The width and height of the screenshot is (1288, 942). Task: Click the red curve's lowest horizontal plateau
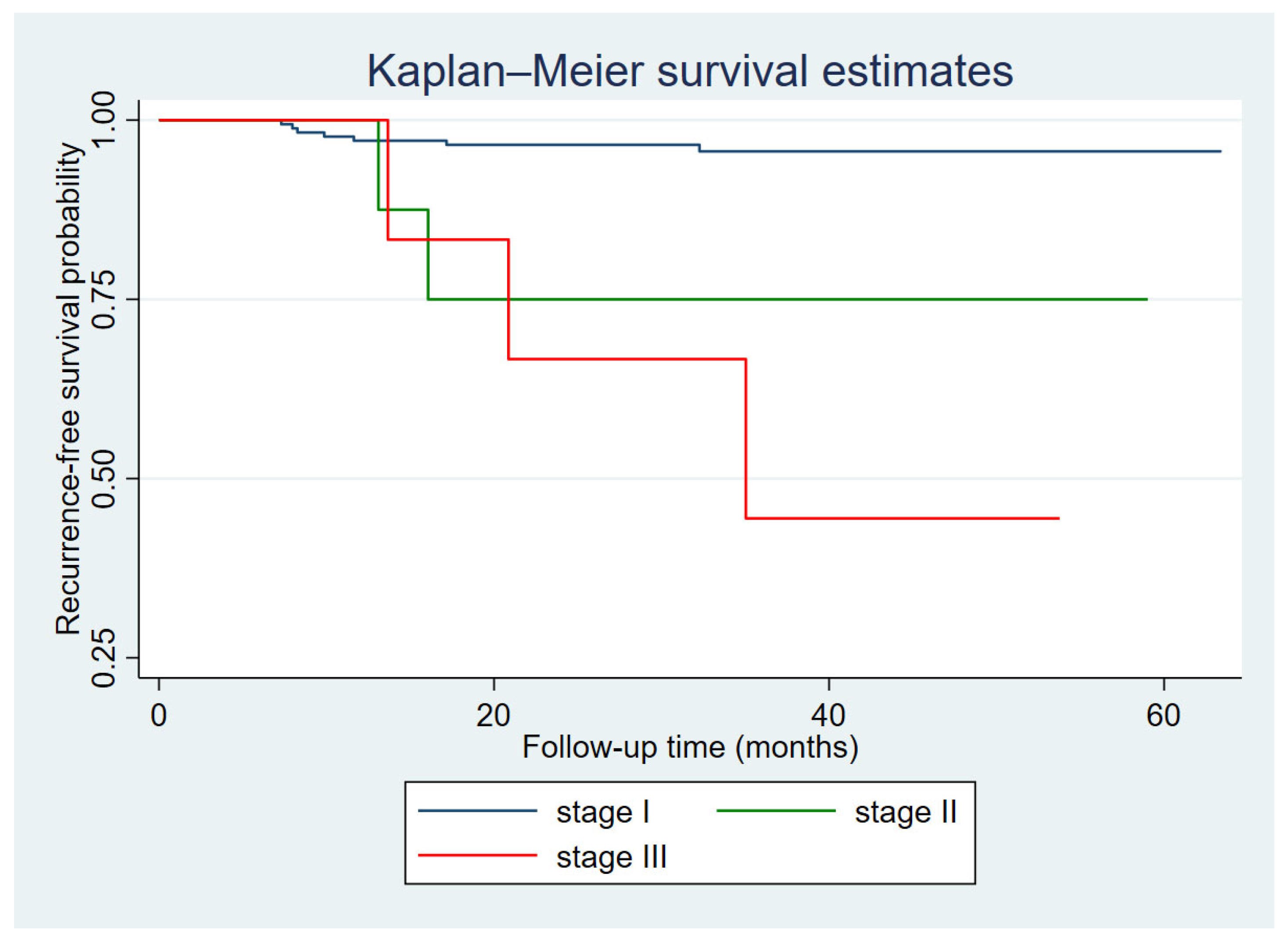pos(900,518)
